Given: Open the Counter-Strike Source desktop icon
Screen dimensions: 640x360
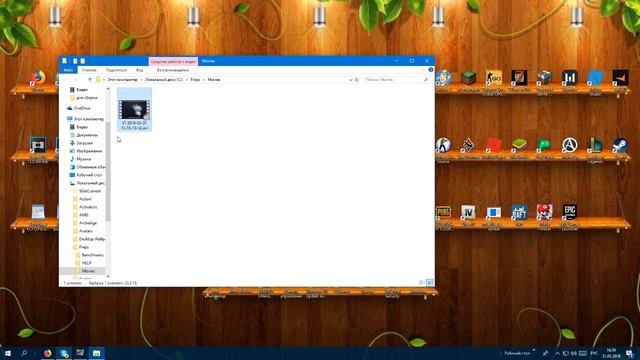Looking at the screenshot, I should (443, 145).
